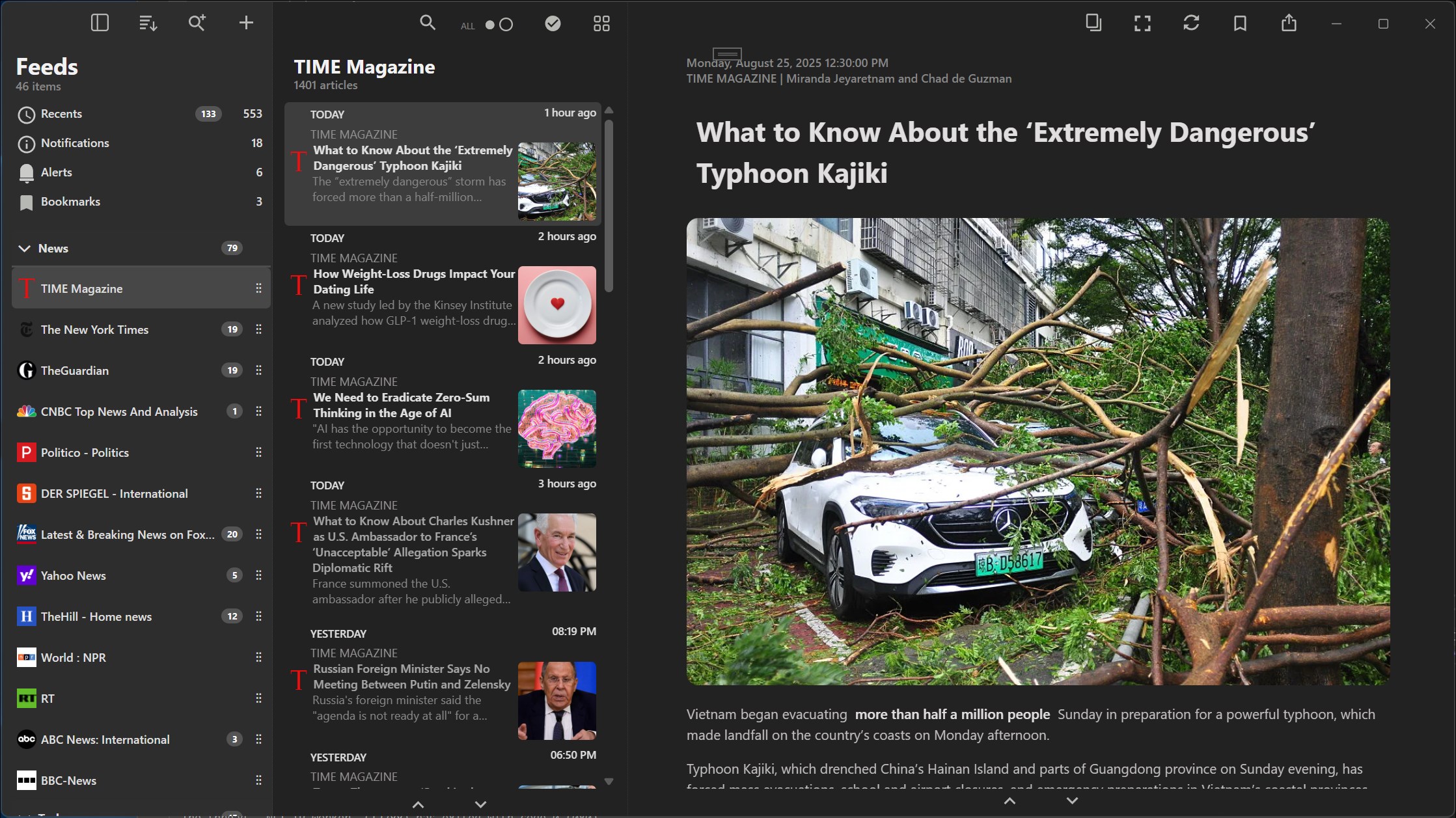Share the current article

click(x=1289, y=23)
